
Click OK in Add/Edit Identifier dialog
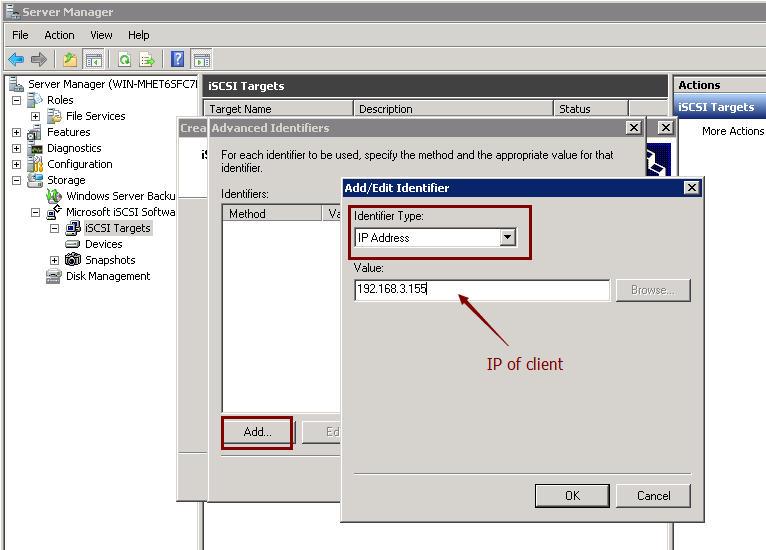tap(572, 495)
